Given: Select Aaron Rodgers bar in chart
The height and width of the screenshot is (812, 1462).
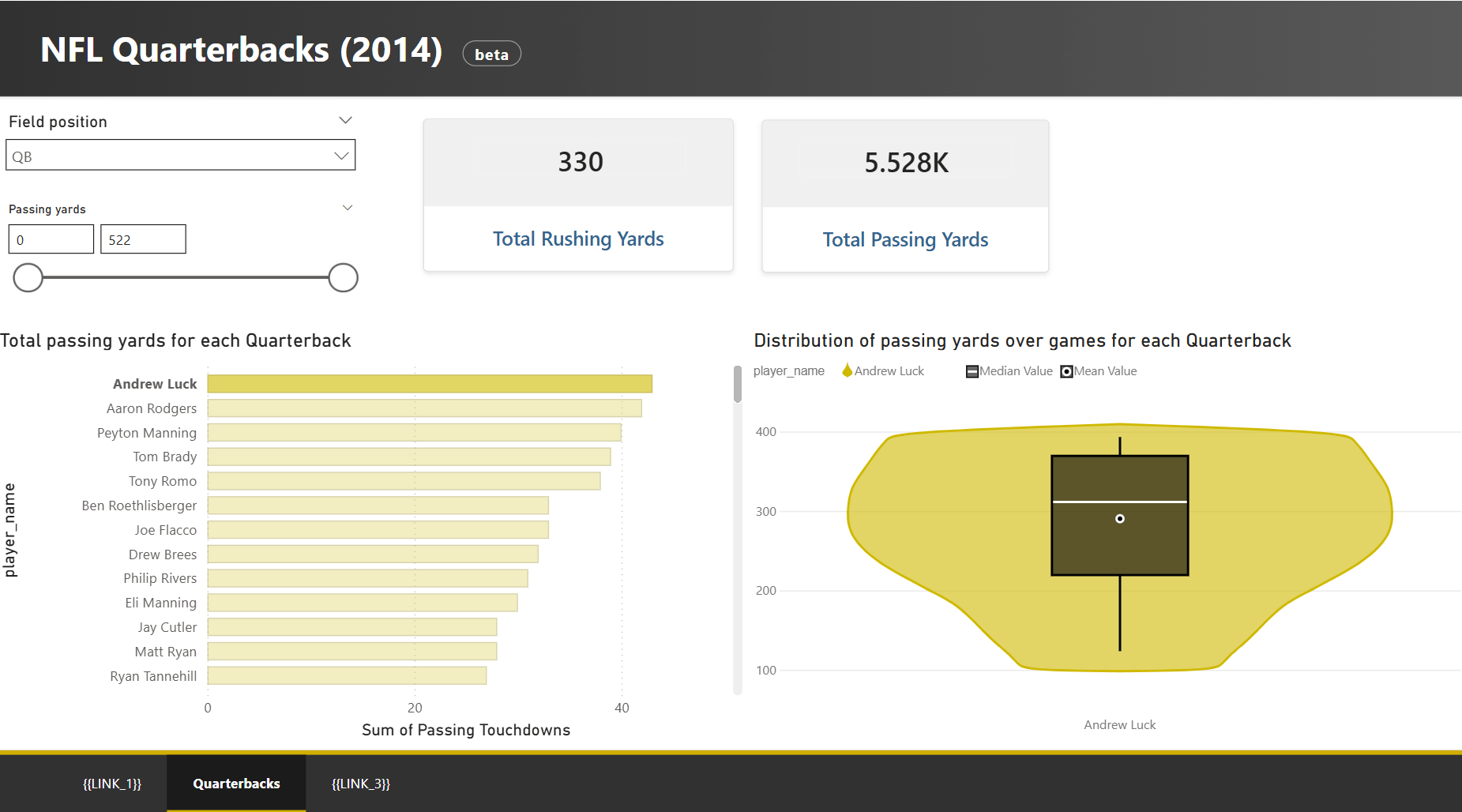Looking at the screenshot, I should [x=424, y=408].
